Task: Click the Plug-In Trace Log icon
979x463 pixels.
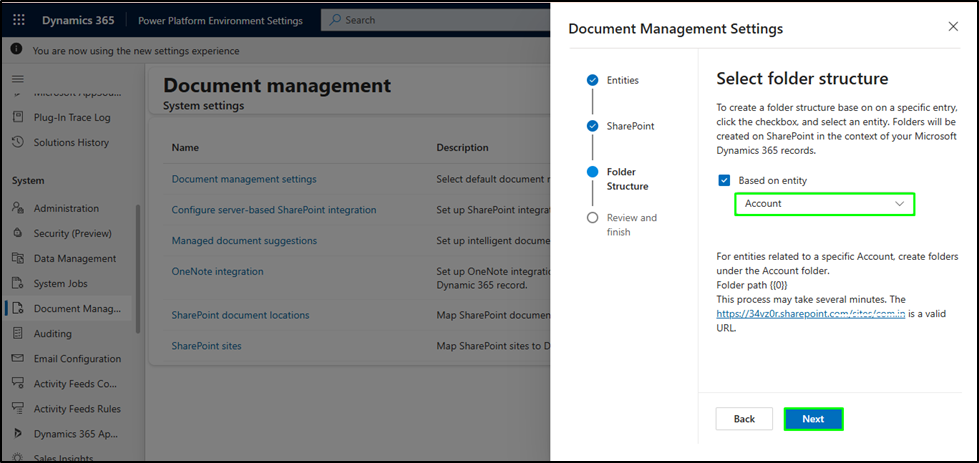Action: point(17,117)
